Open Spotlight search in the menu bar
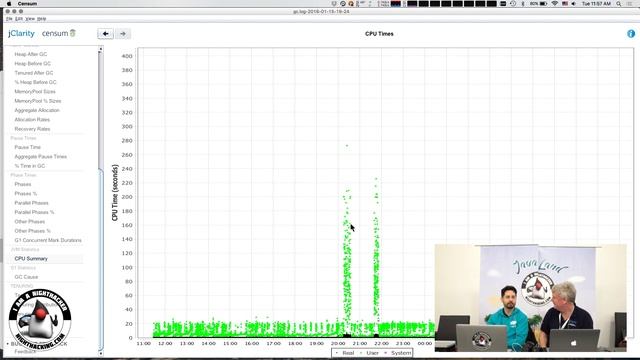The image size is (640, 360). [x=619, y=3]
